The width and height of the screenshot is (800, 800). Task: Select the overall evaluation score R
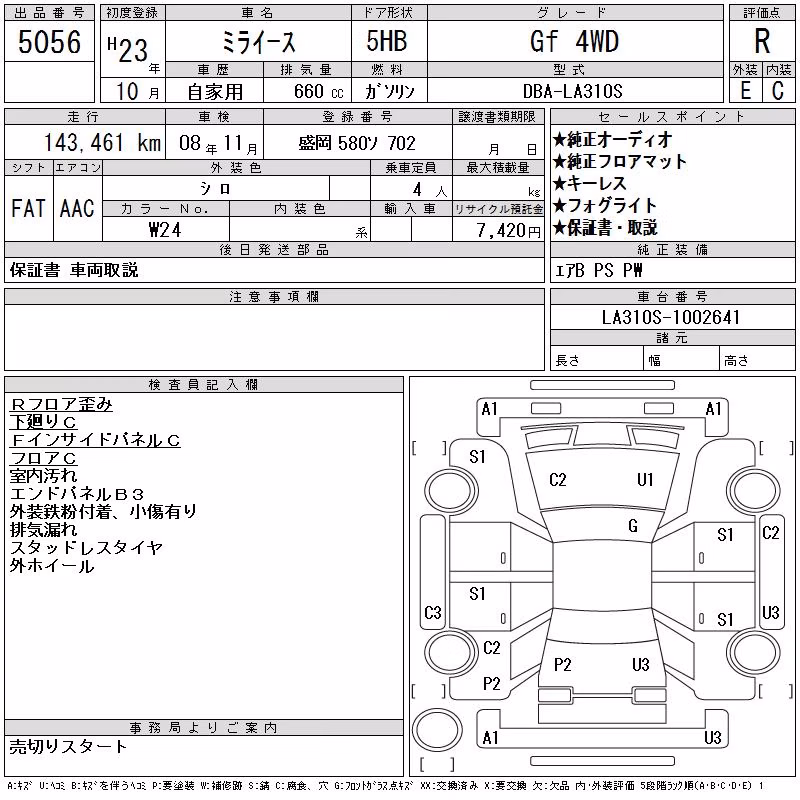762,41
